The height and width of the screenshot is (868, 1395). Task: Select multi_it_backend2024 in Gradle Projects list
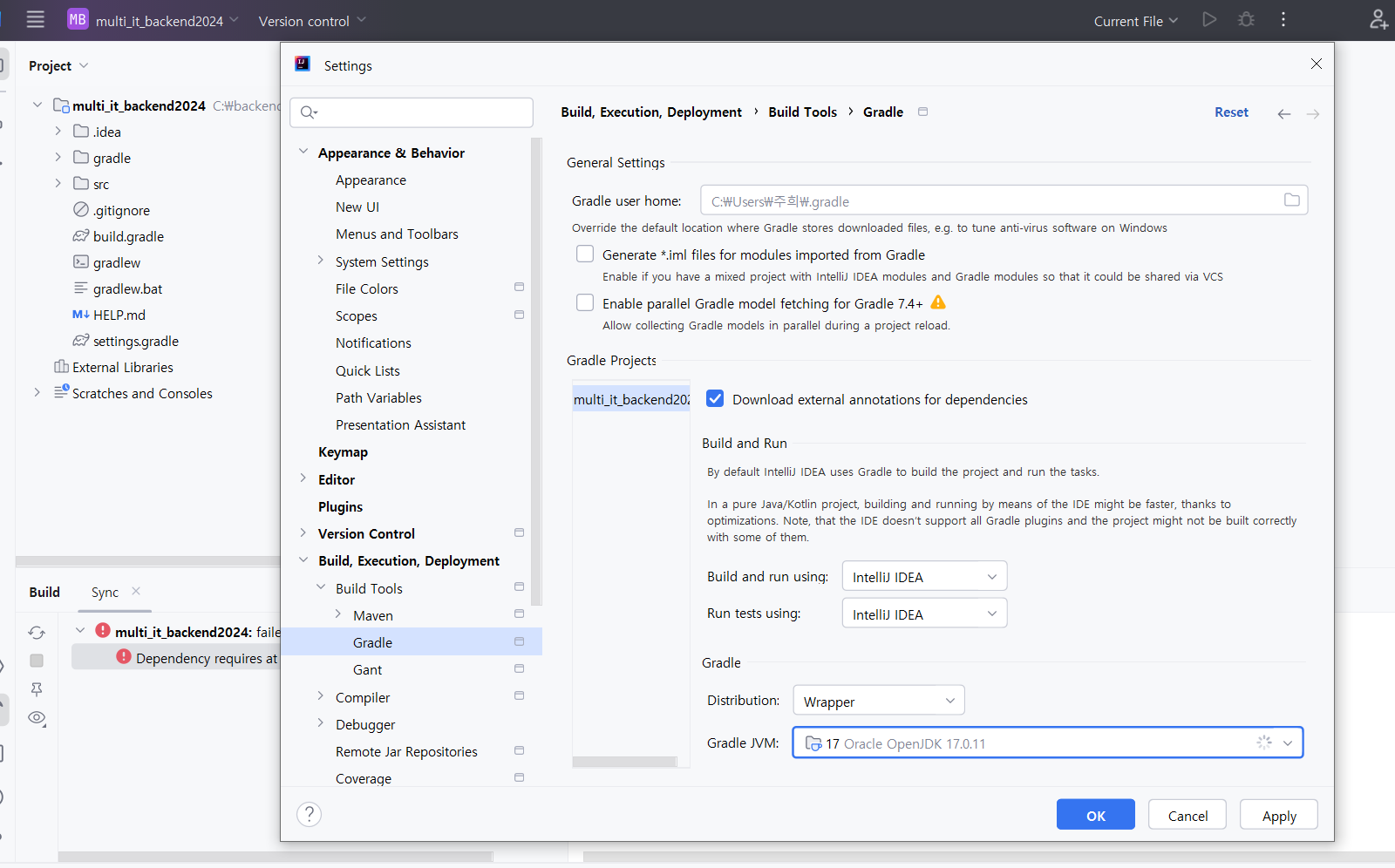point(631,399)
